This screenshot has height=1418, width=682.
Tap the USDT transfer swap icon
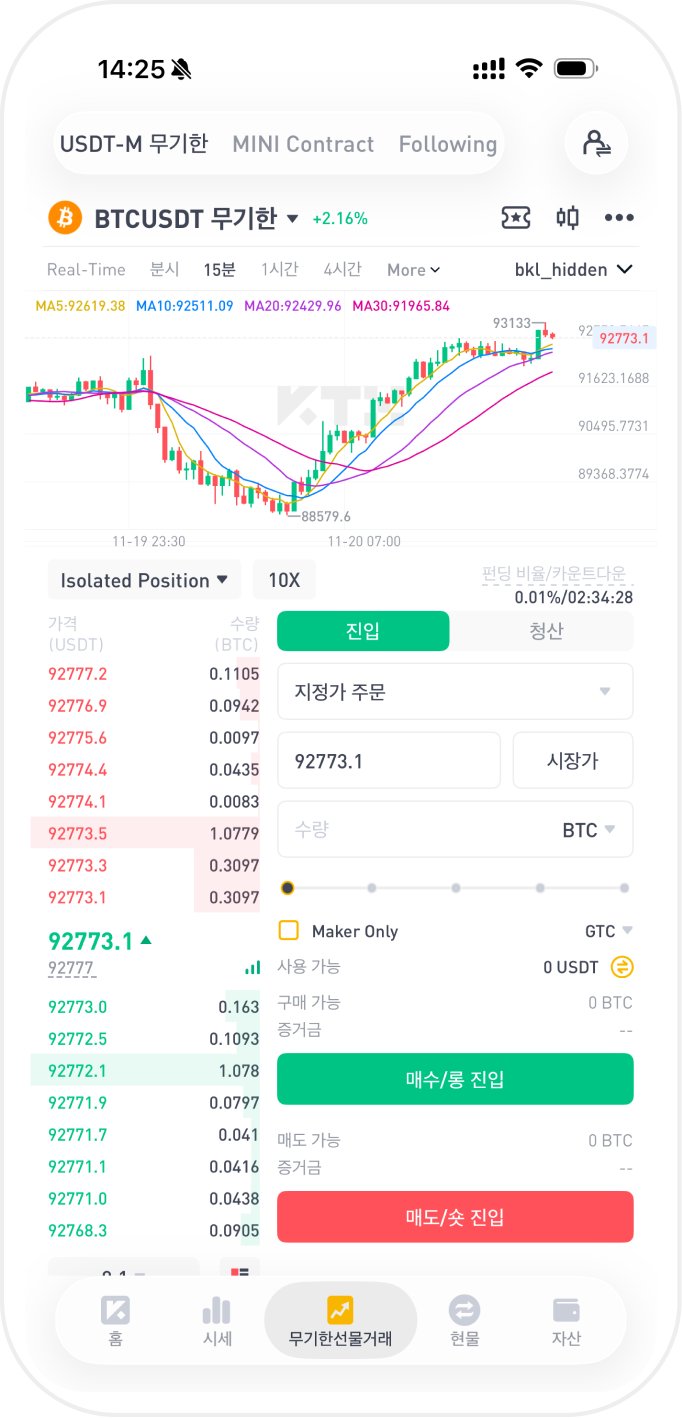(x=622, y=967)
